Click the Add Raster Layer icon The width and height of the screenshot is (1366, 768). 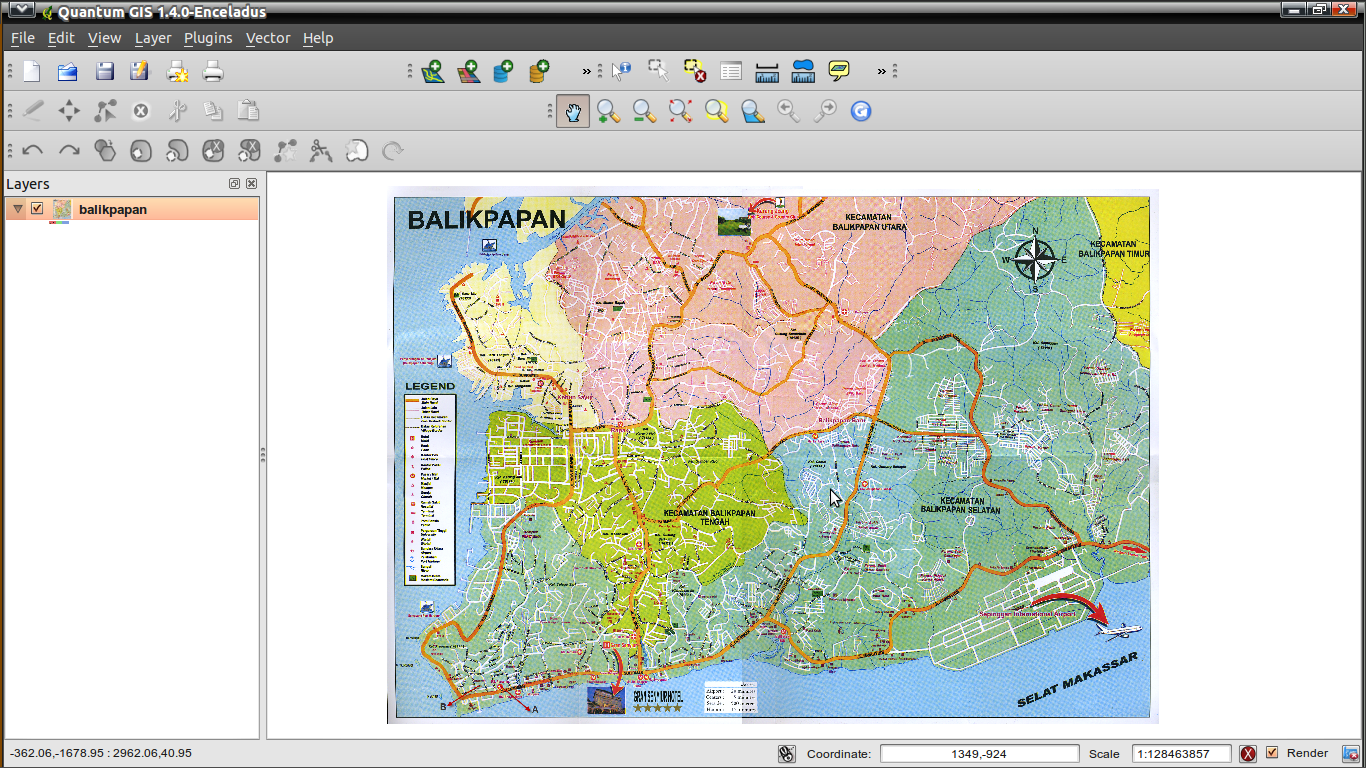[469, 70]
